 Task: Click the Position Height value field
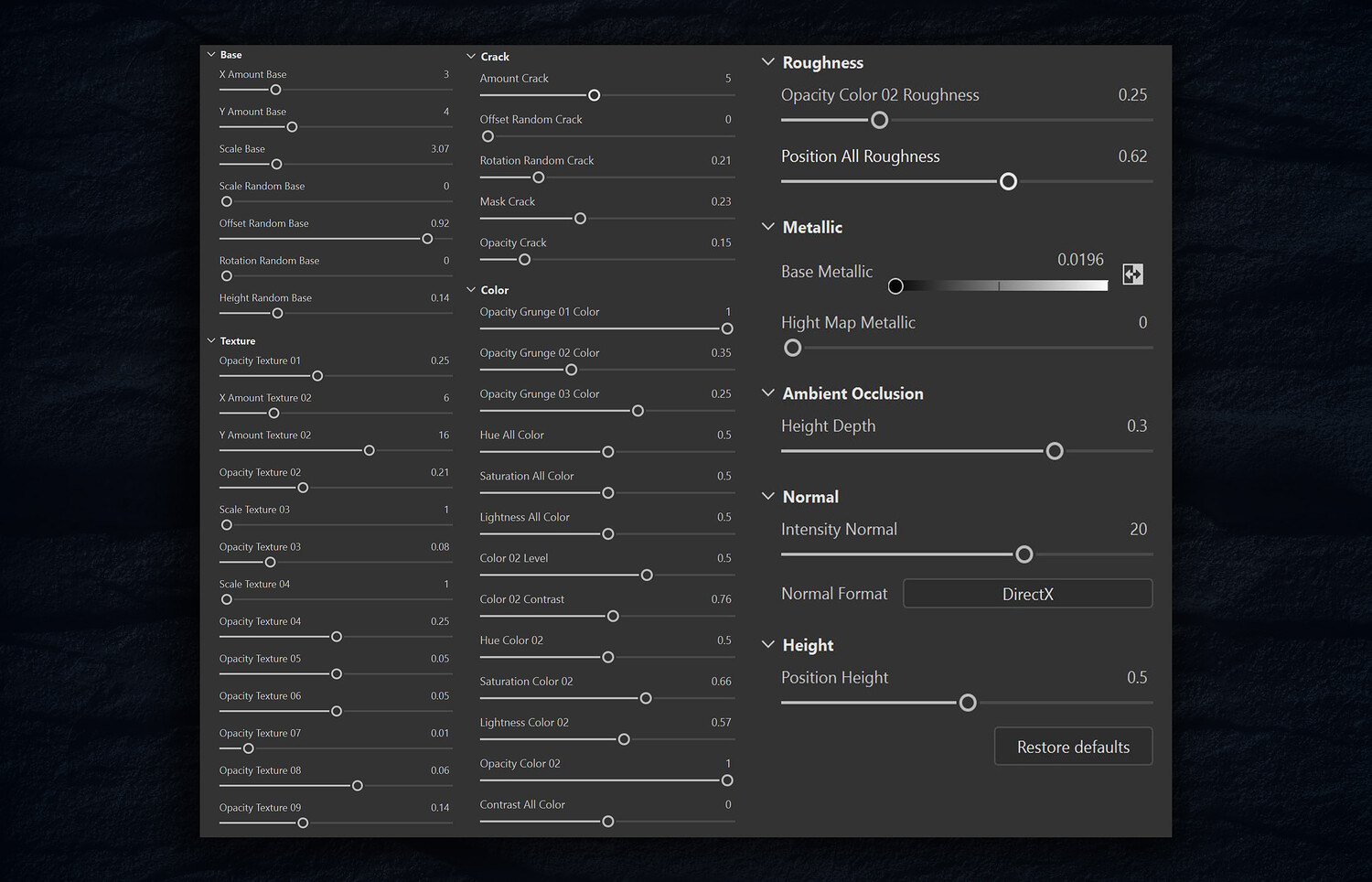pos(1136,678)
